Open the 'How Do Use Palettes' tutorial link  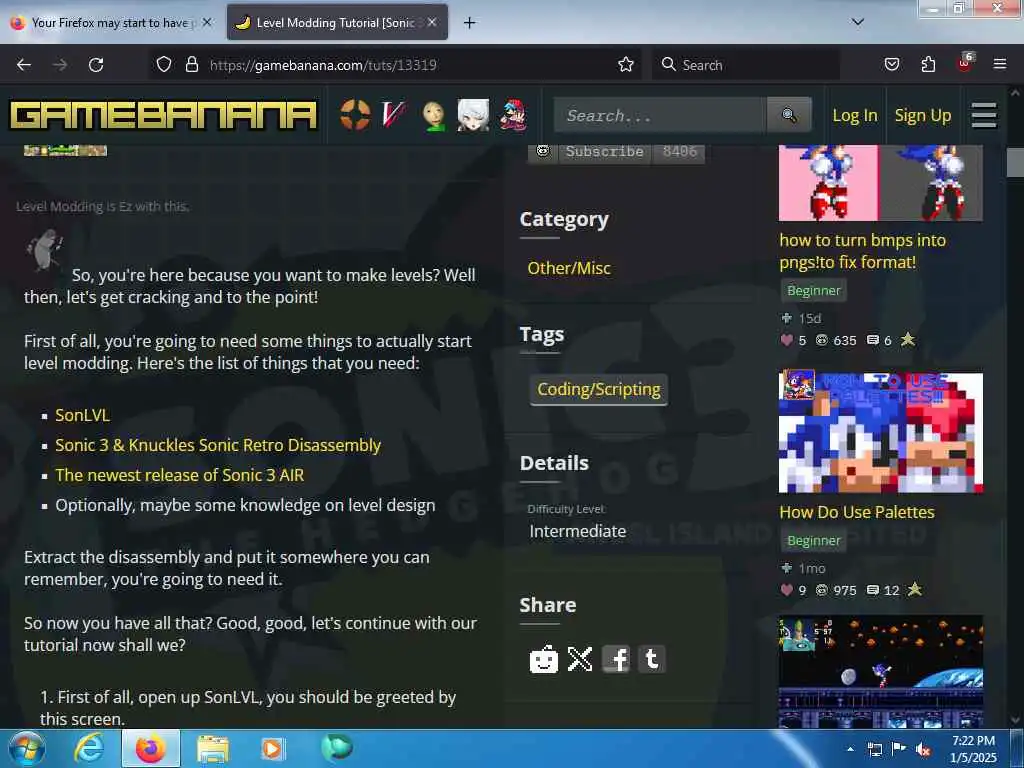(x=857, y=512)
